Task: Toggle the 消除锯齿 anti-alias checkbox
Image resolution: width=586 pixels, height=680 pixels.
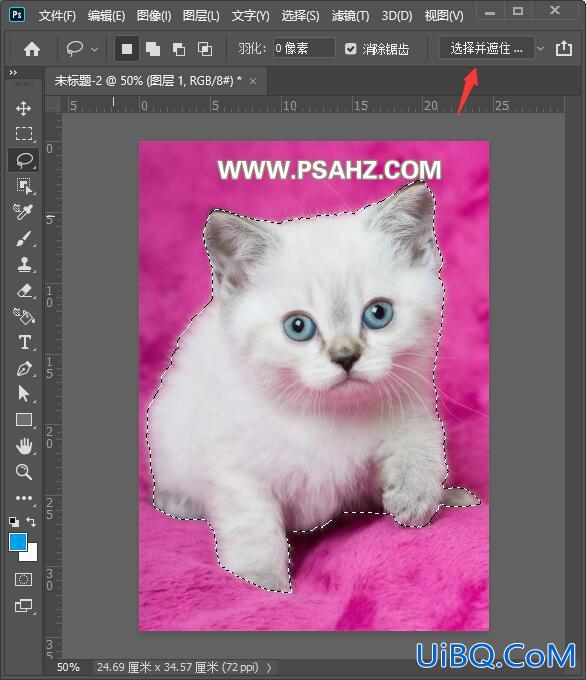Action: 350,49
